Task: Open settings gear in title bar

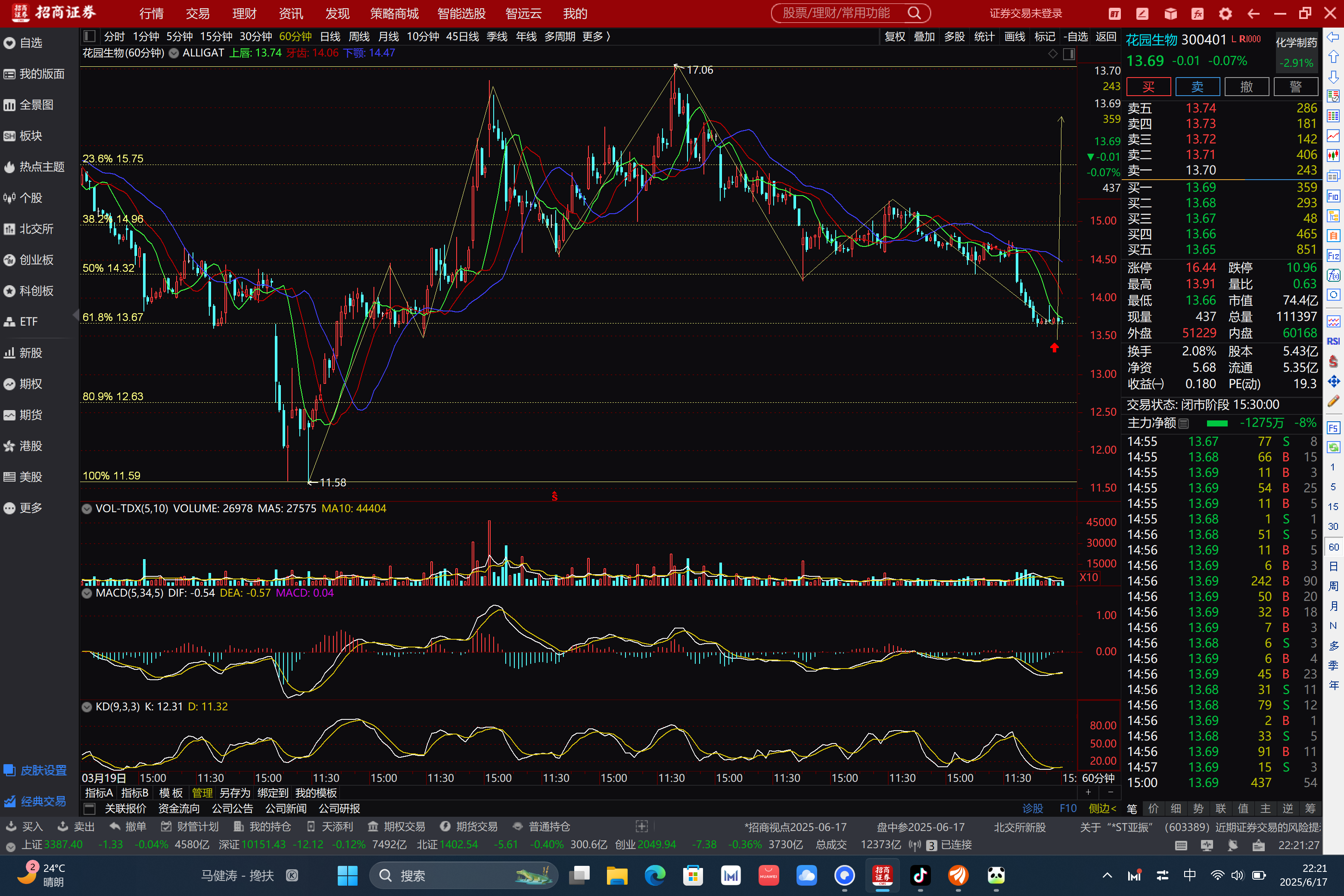Action: pyautogui.click(x=1225, y=14)
